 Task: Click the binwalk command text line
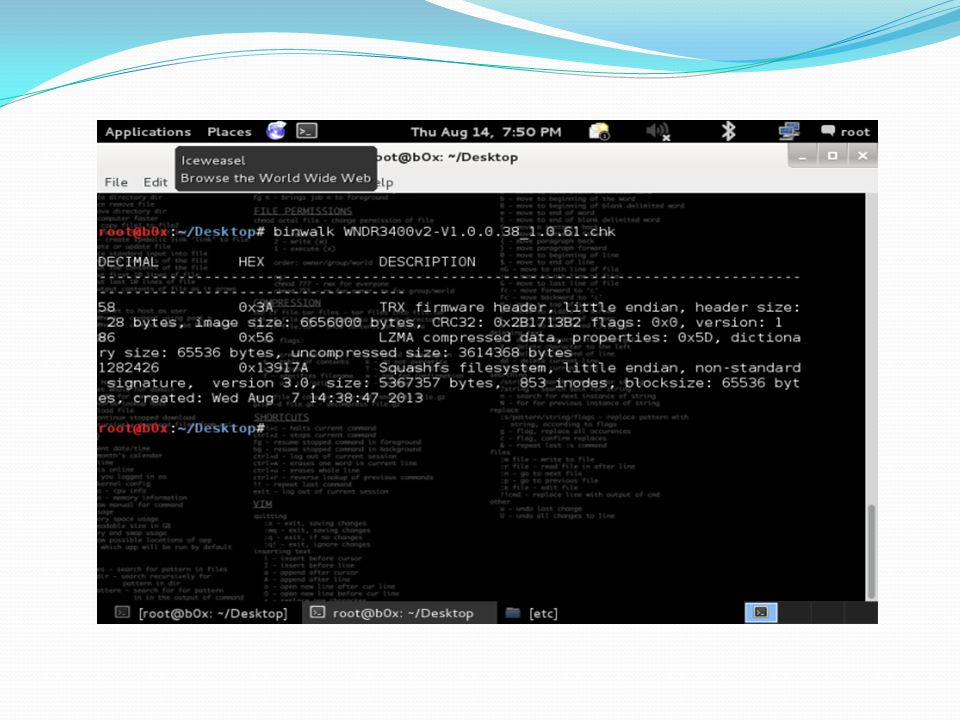coord(444,231)
